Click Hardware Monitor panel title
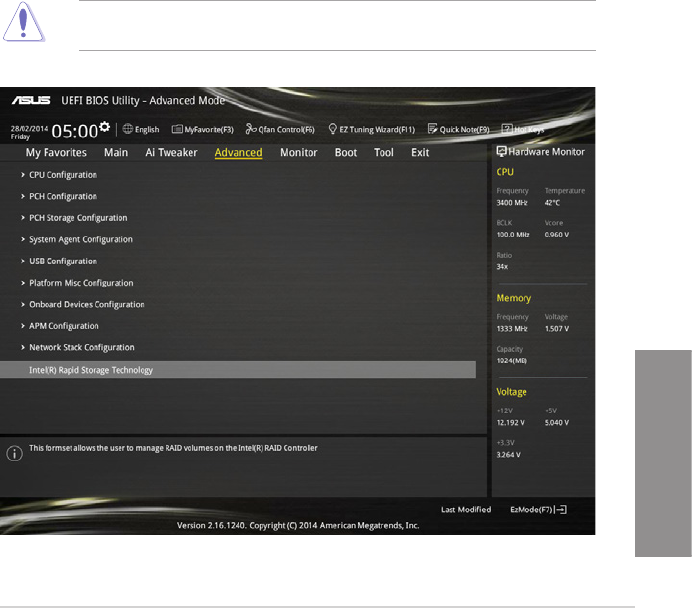The image size is (692, 608). pyautogui.click(x=546, y=152)
